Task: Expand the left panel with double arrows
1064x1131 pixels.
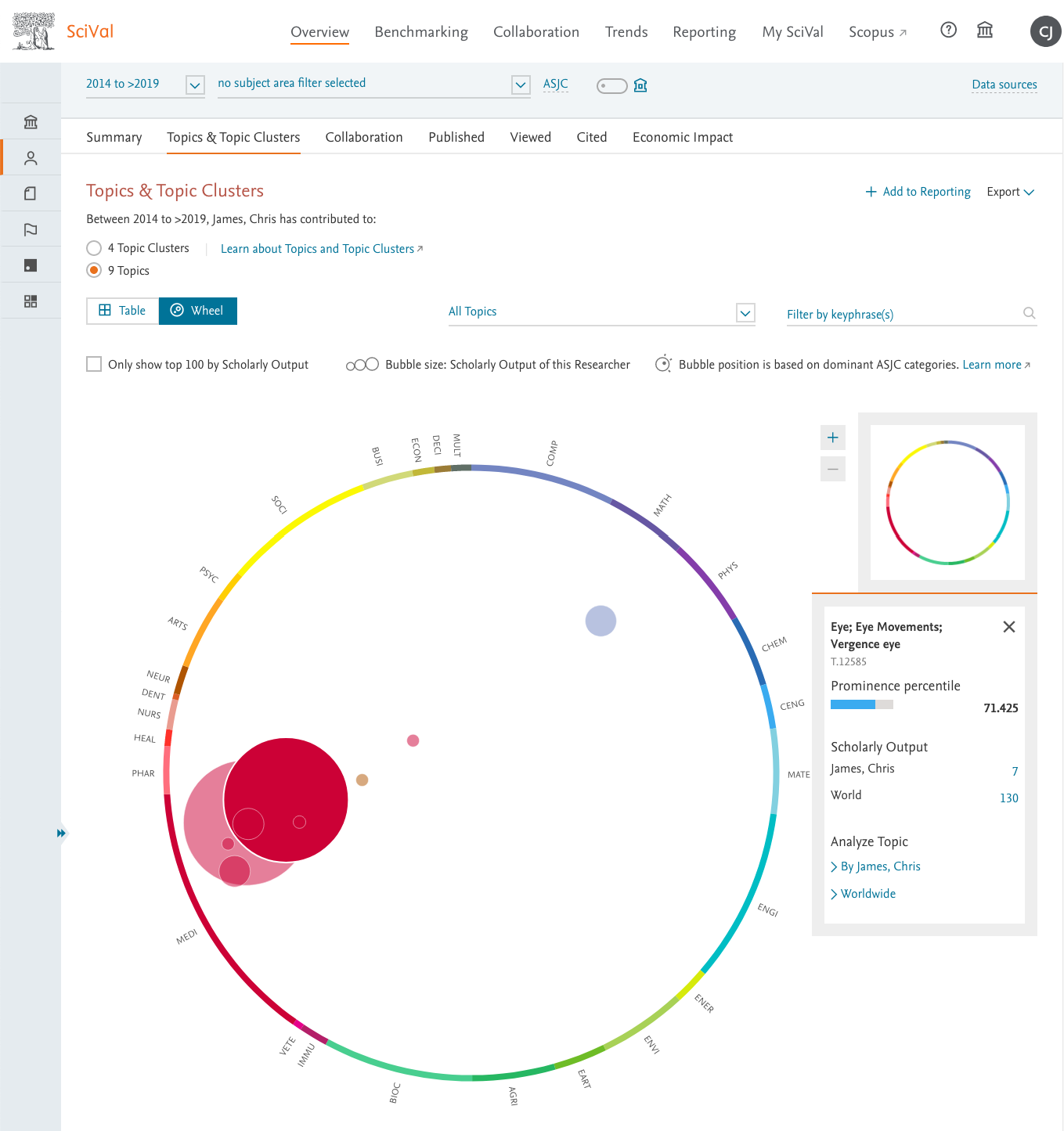Action: click(61, 833)
